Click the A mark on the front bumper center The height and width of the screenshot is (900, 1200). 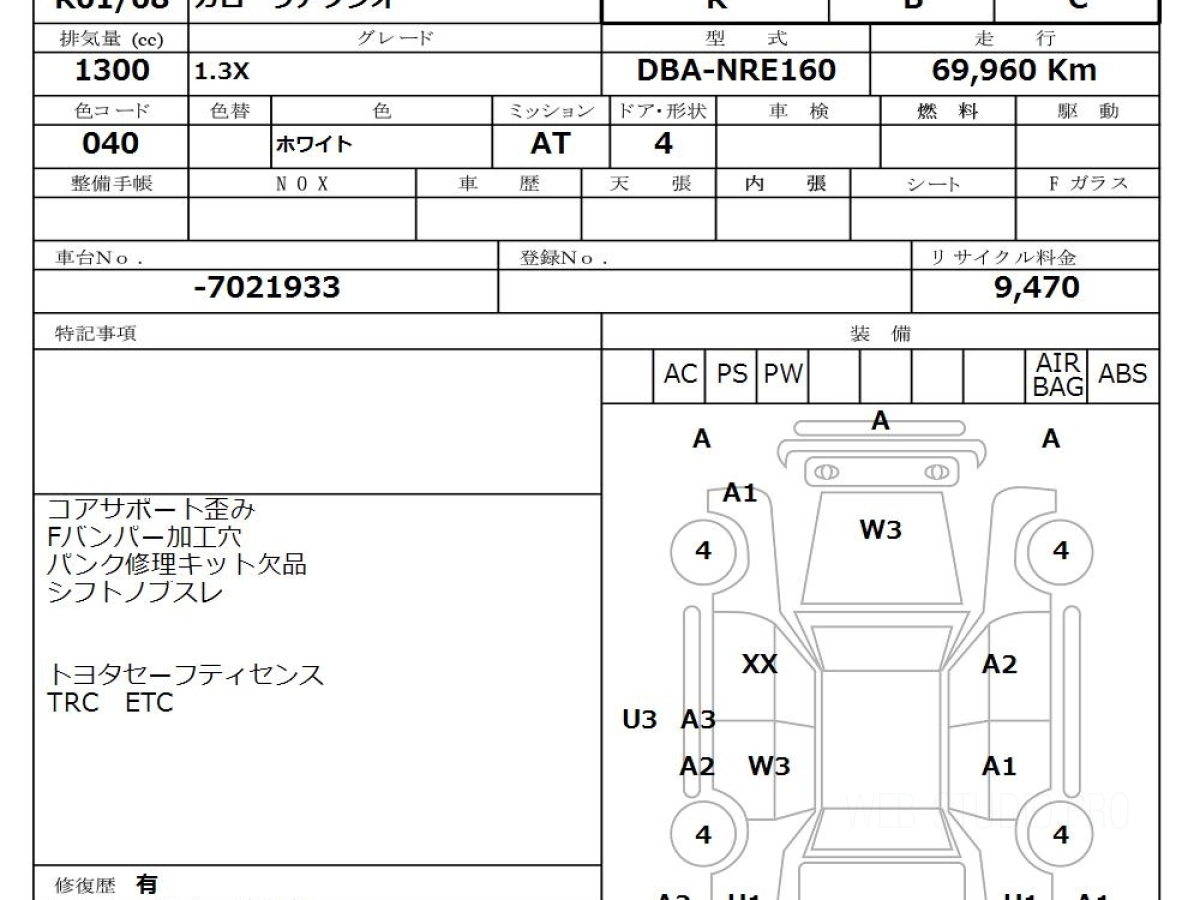tap(880, 421)
